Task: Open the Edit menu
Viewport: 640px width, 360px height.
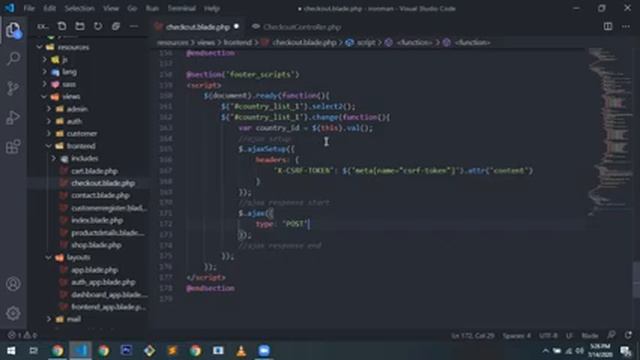Action: [x=49, y=8]
